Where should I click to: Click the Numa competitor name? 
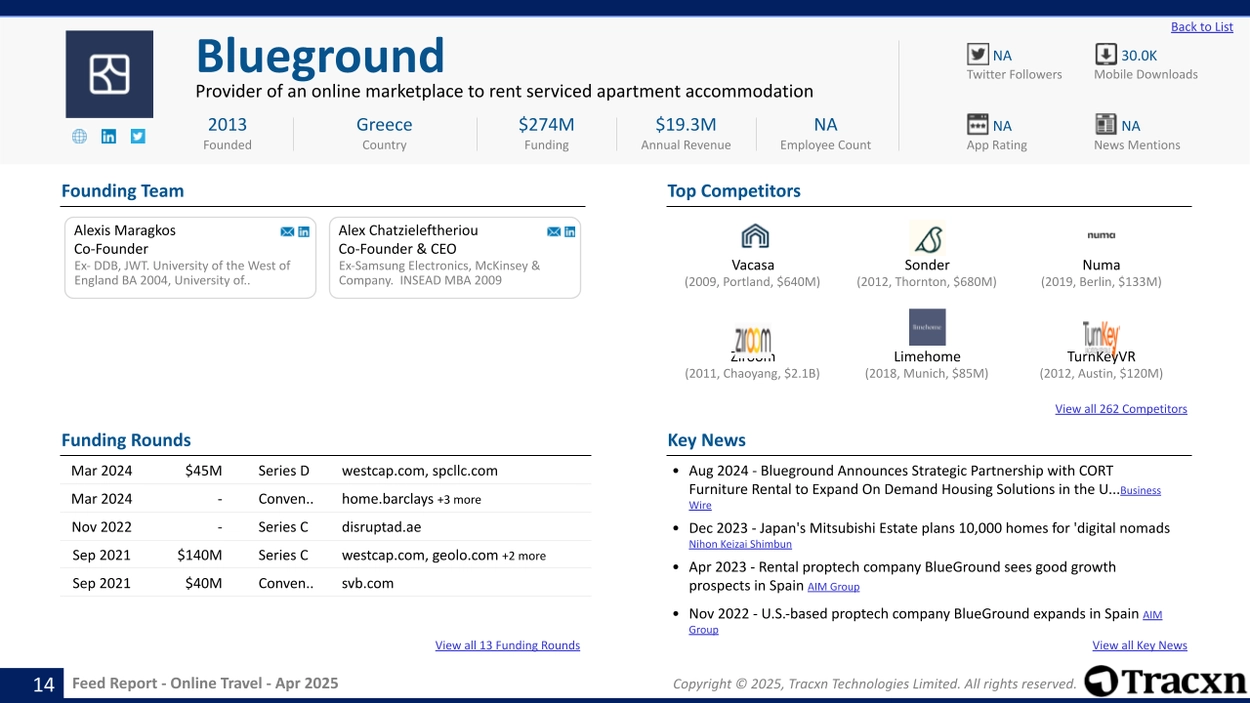1101,265
